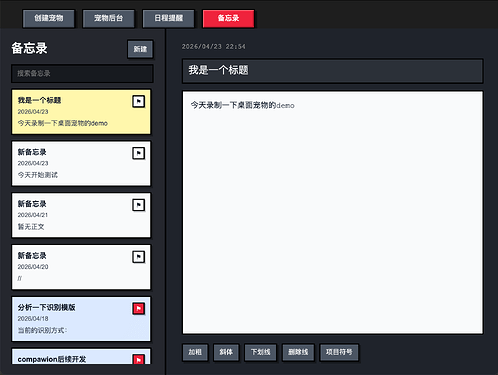Image resolution: width=498 pixels, height=375 pixels.
Task: Click into the memo body text area
Action: [333, 212]
